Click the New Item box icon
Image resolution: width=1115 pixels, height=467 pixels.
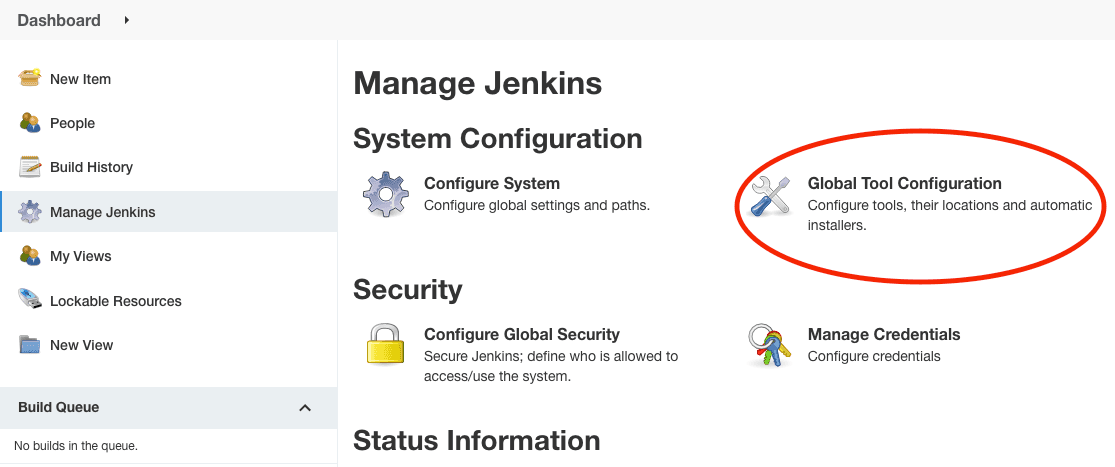tap(30, 78)
